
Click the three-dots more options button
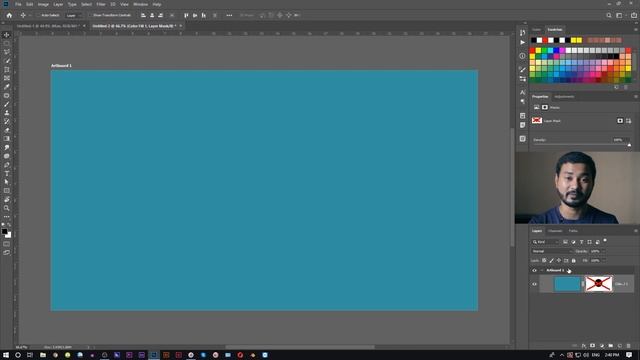(229, 15)
